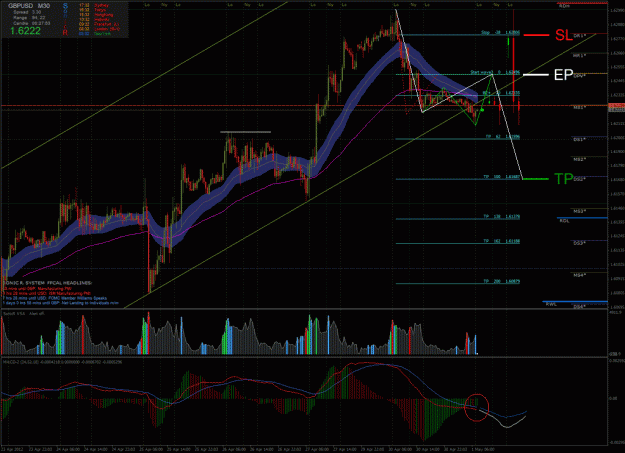Select the DS1 pivot label

580,140
